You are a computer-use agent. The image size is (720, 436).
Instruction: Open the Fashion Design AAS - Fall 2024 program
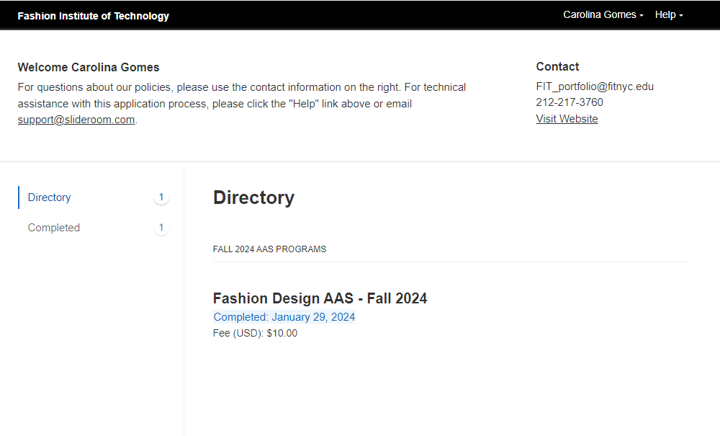(320, 298)
